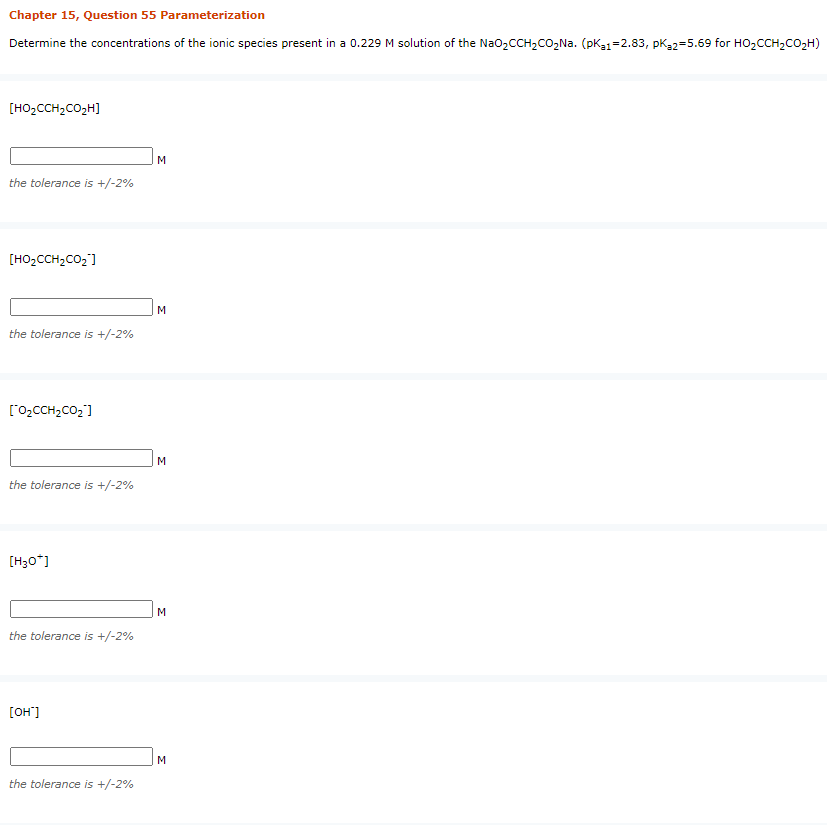The image size is (827, 825).
Task: Select the Chapter 15 Question 55 heading
Action: (x=135, y=15)
